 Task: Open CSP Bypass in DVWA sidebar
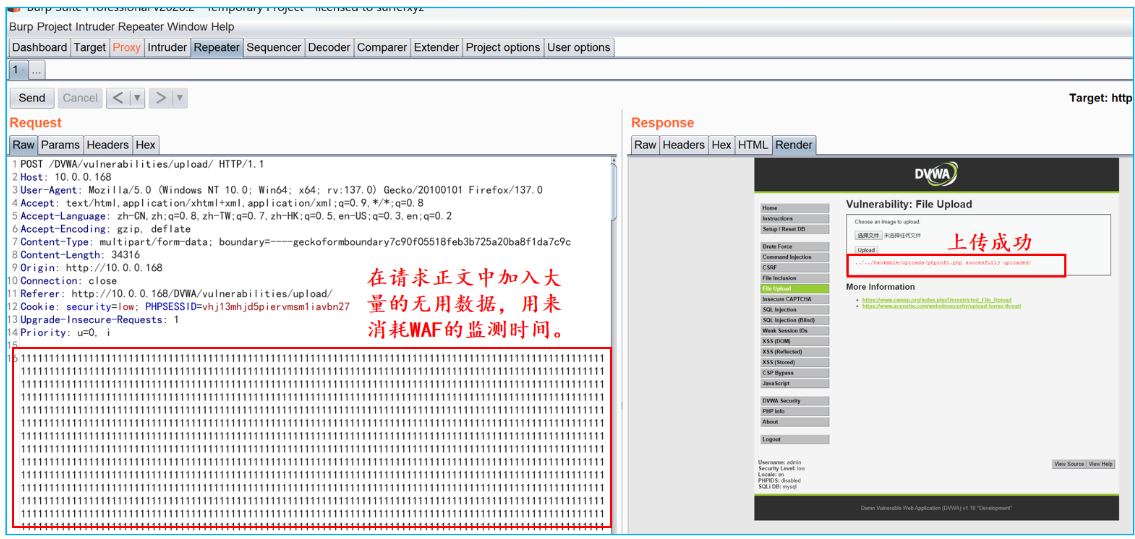795,373
